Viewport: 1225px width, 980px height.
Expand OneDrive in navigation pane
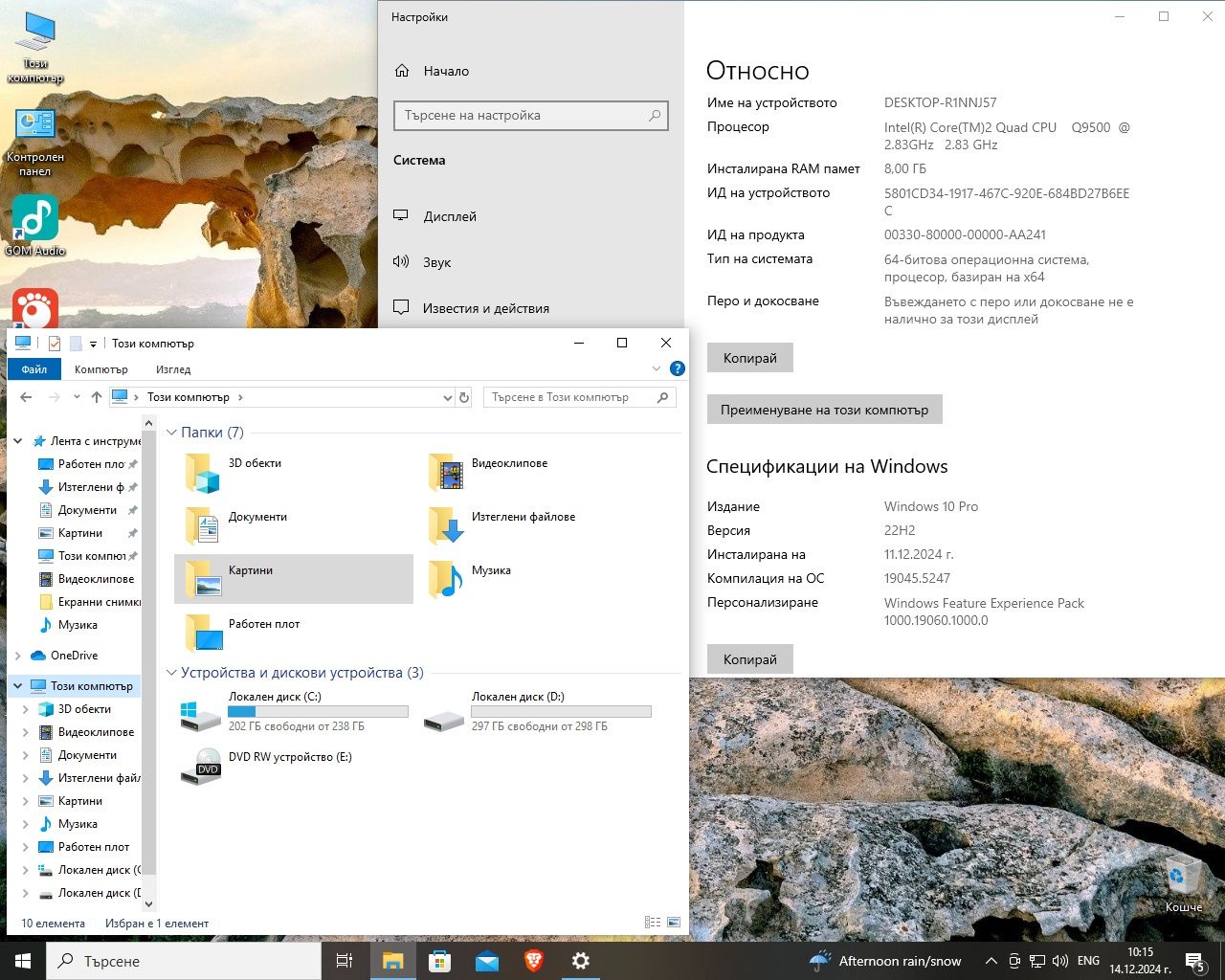[x=18, y=656]
